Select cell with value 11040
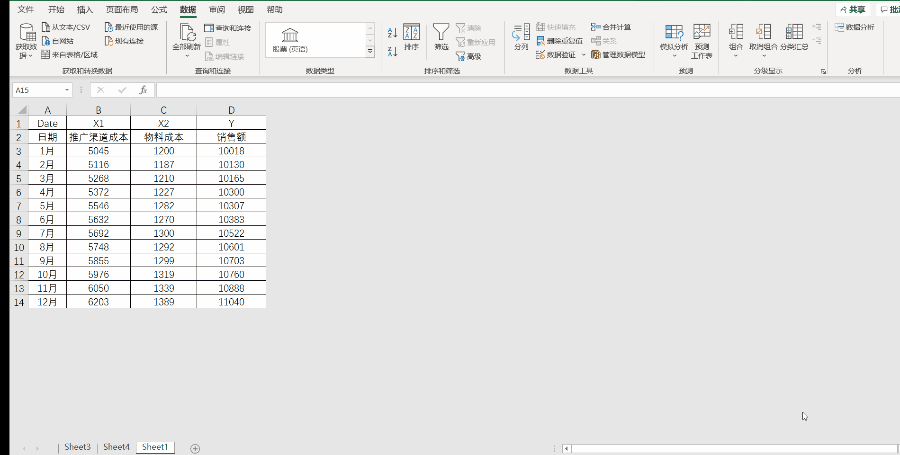900x455 pixels. click(231, 302)
